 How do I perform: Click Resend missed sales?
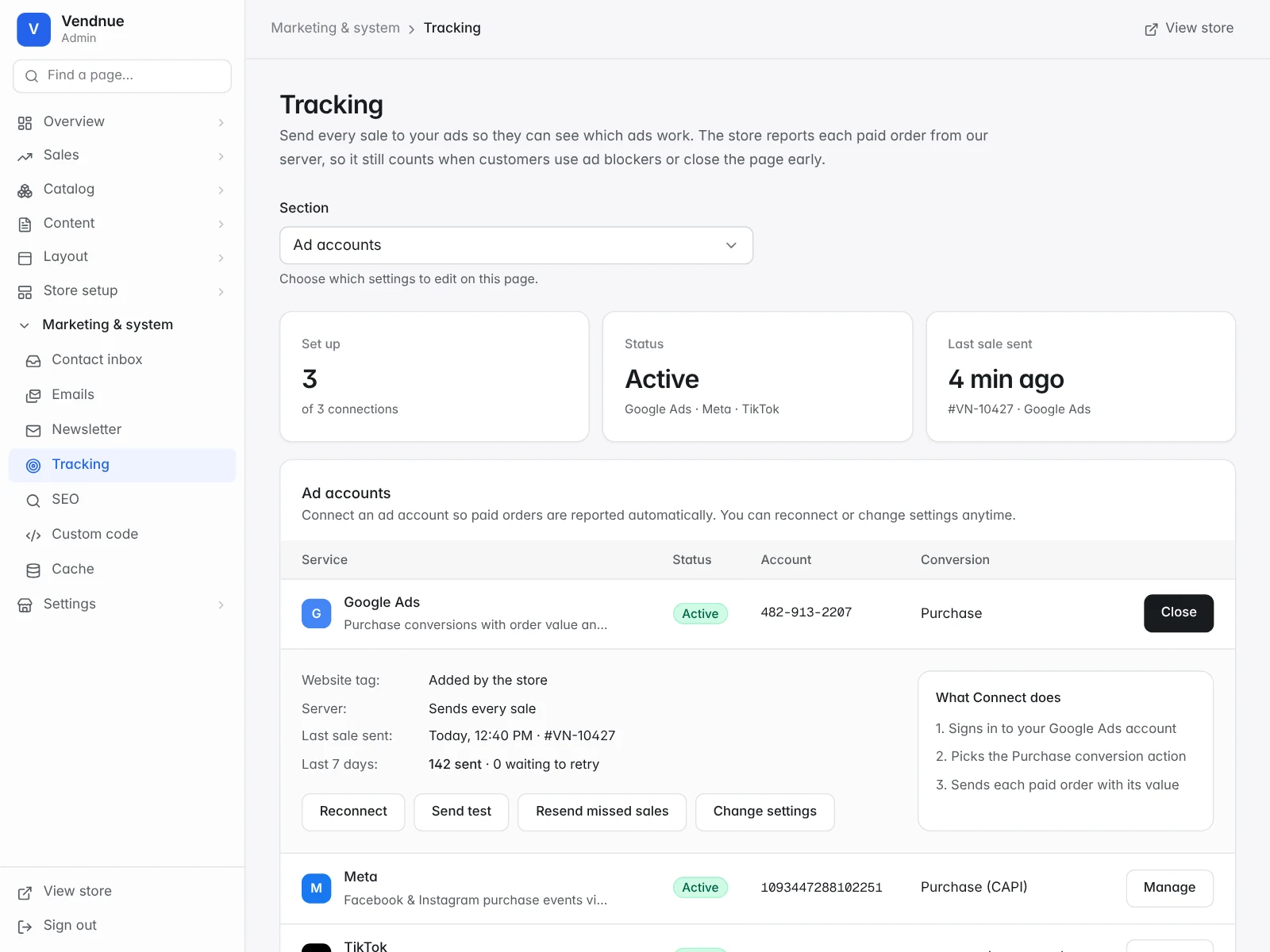(602, 812)
